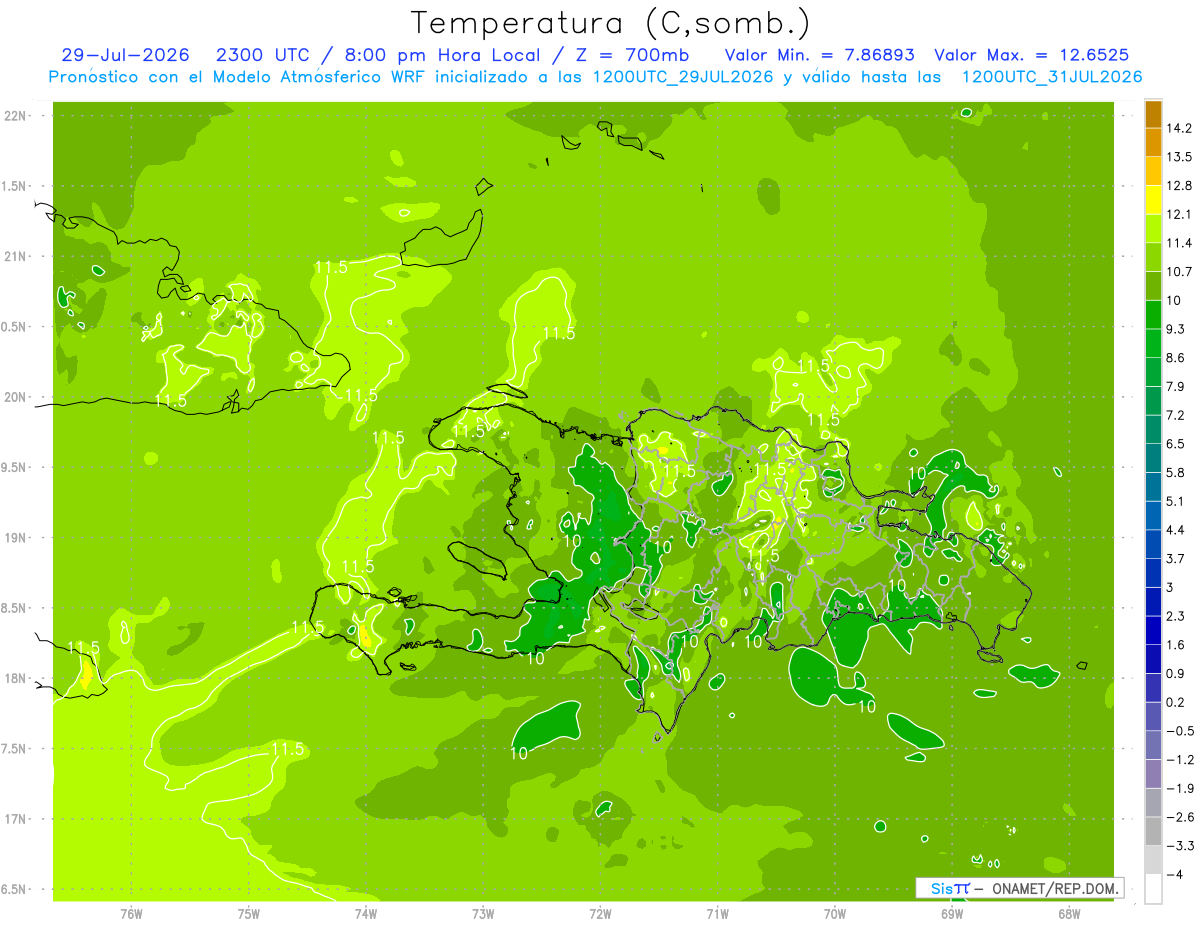The image size is (1200, 927).
Task: Click the "-2.6" color scale label
Action: (x=1179, y=817)
